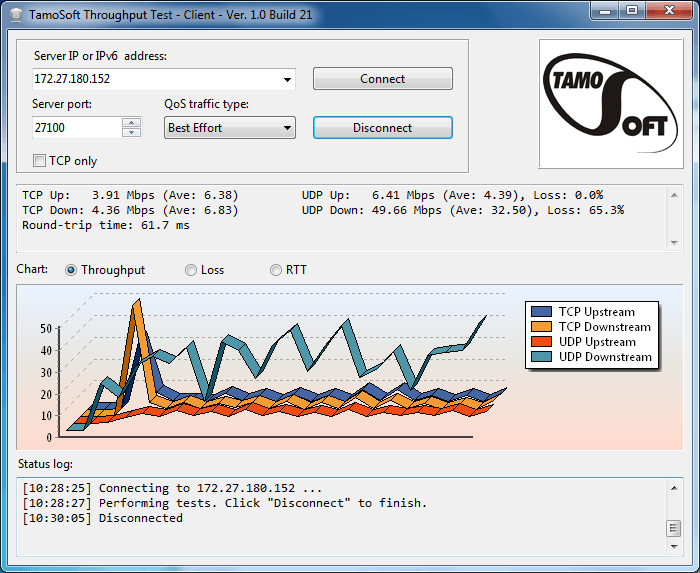Image resolution: width=700 pixels, height=573 pixels.
Task: Close the Throughput Test window
Action: click(x=669, y=11)
